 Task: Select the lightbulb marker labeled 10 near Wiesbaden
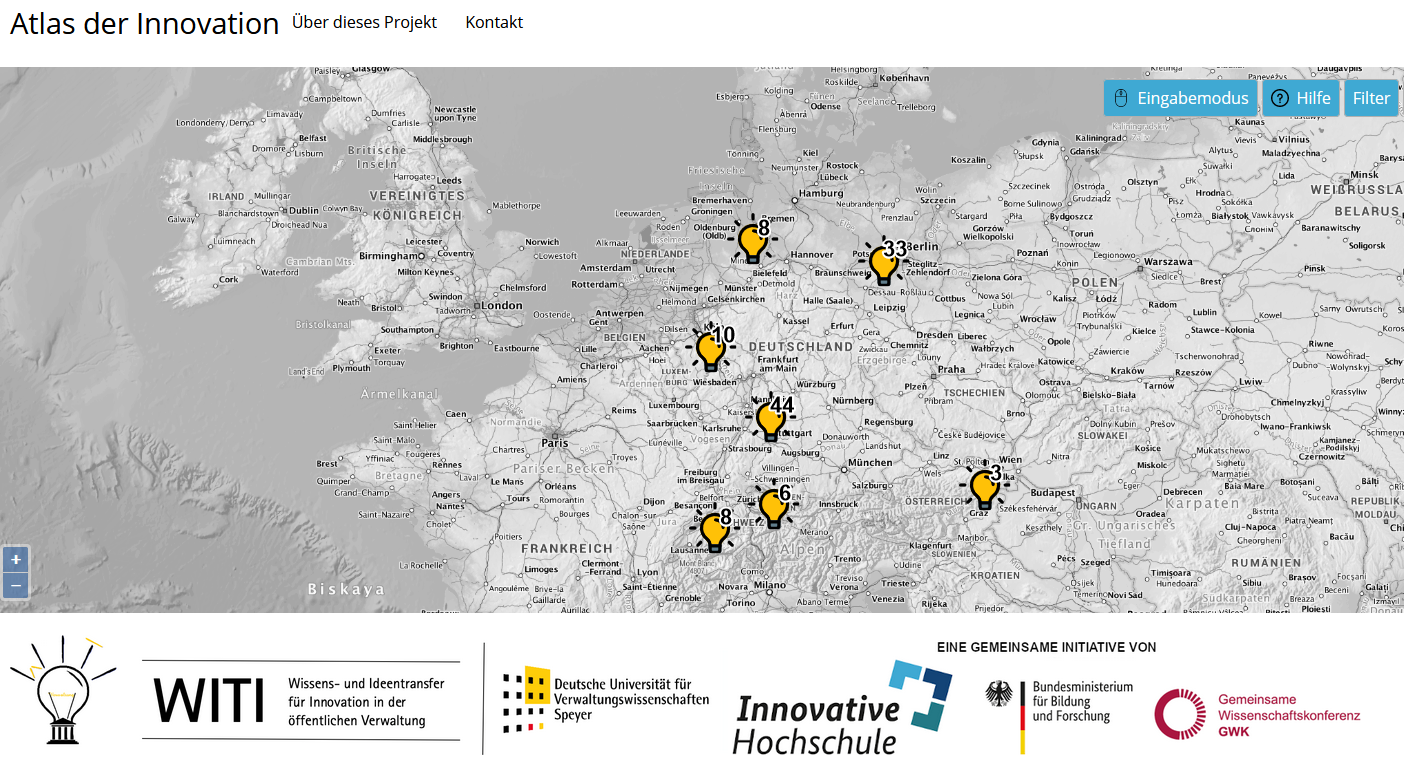[x=711, y=349]
